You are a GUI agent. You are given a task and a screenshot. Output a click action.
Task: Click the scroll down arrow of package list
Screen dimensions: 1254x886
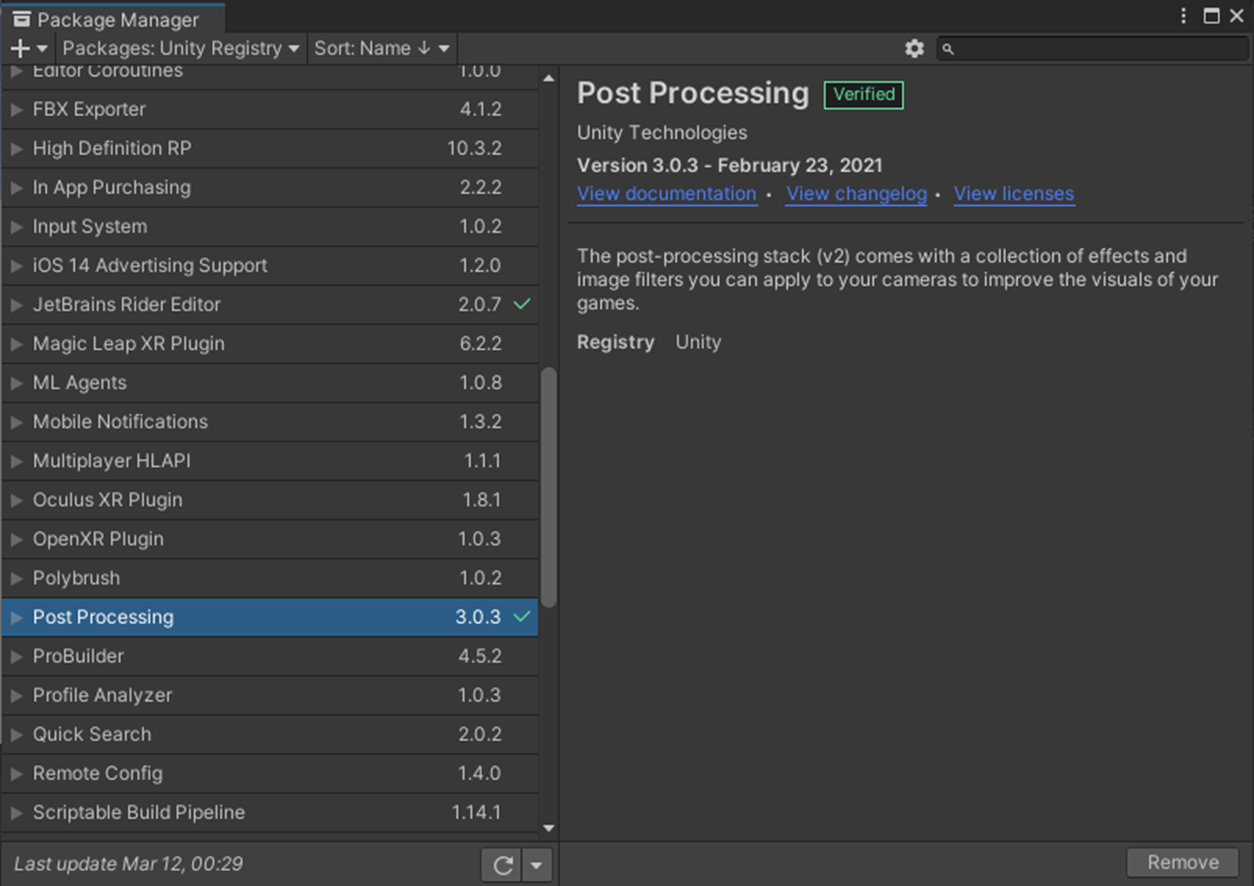click(x=548, y=828)
